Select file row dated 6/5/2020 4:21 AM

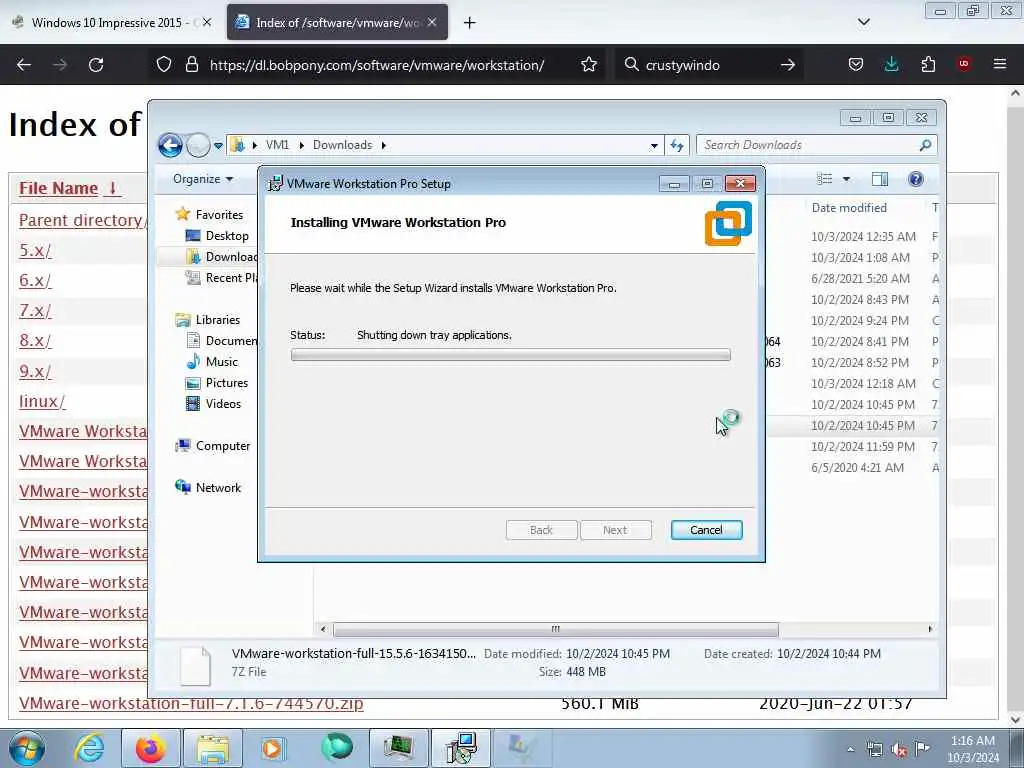click(857, 468)
